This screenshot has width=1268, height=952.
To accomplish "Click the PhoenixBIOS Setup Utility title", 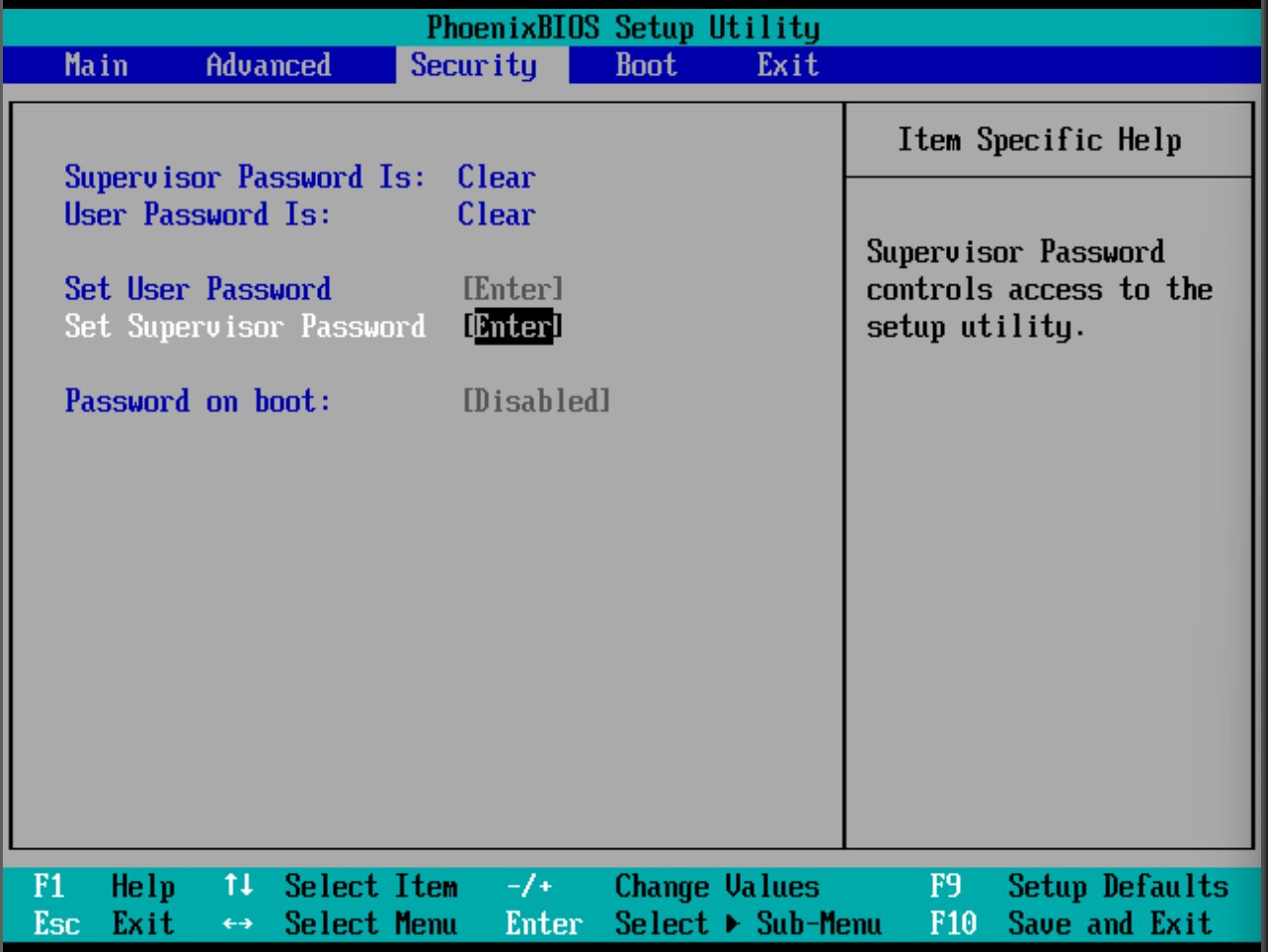I will [x=623, y=28].
